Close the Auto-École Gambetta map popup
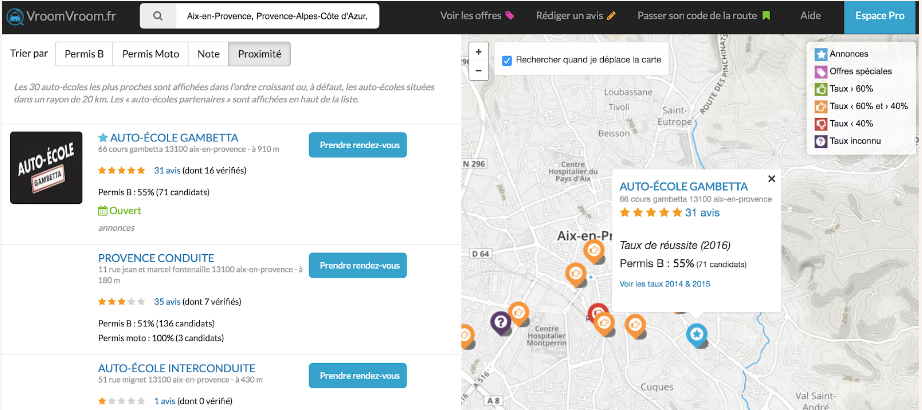This screenshot has height=410, width=922. tap(772, 179)
